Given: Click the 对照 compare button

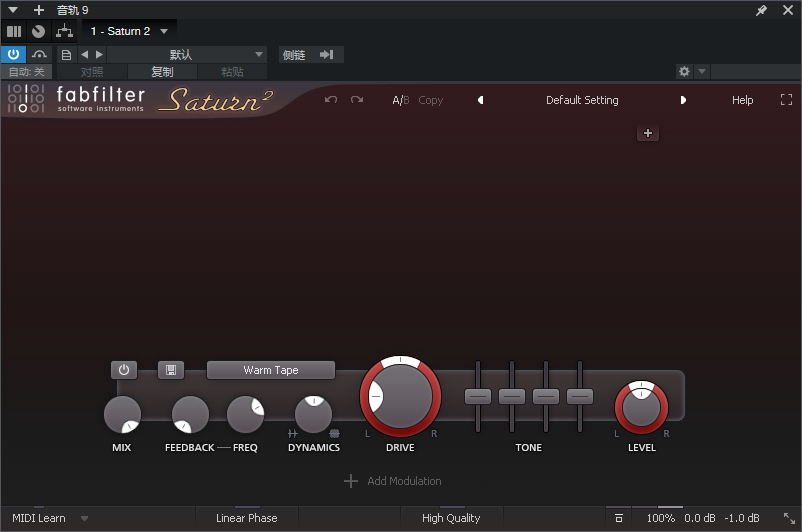Looking at the screenshot, I should (92, 72).
